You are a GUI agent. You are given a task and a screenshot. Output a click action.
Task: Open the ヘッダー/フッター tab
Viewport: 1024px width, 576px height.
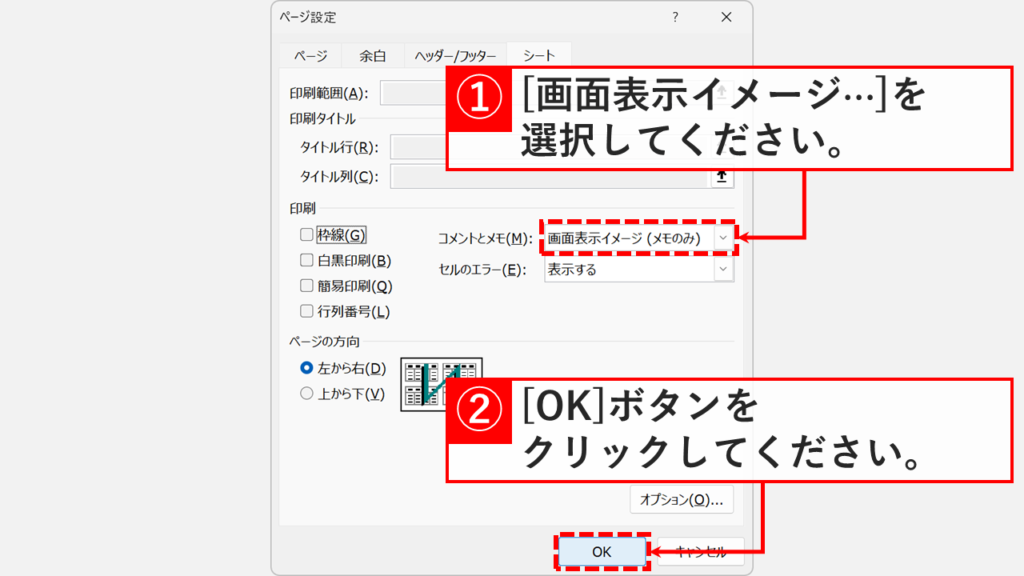pos(455,56)
